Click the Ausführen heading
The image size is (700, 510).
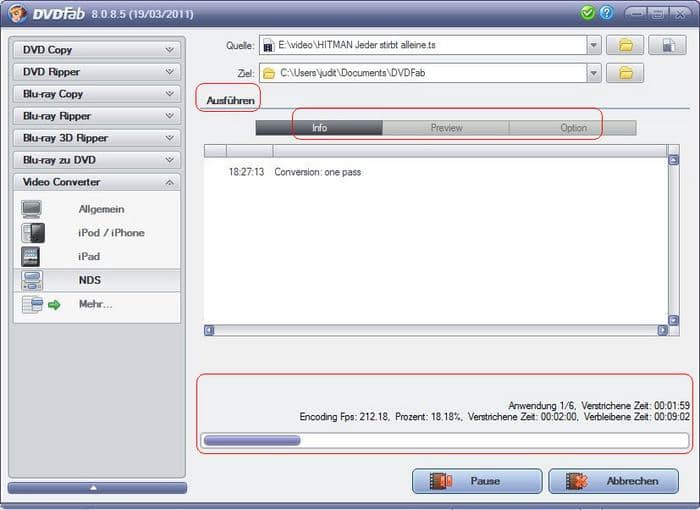click(x=230, y=100)
